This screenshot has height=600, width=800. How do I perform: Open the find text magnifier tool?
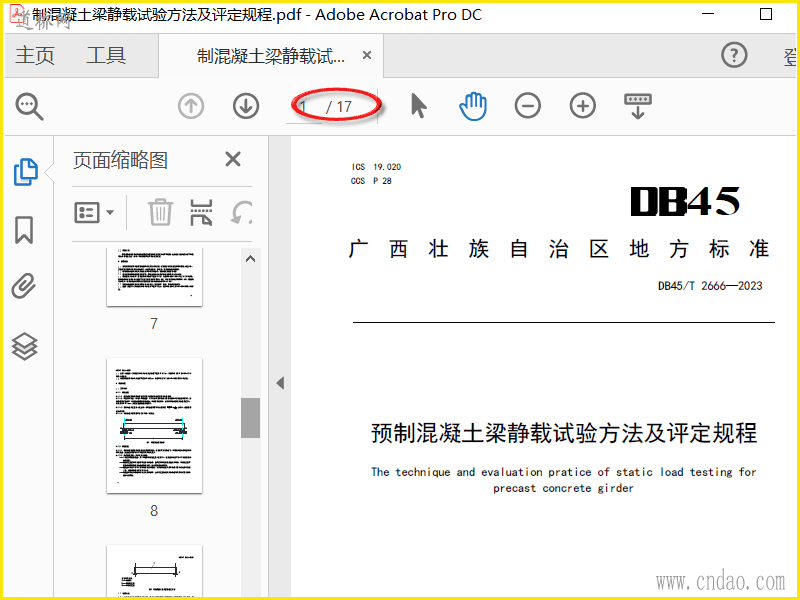[30, 106]
